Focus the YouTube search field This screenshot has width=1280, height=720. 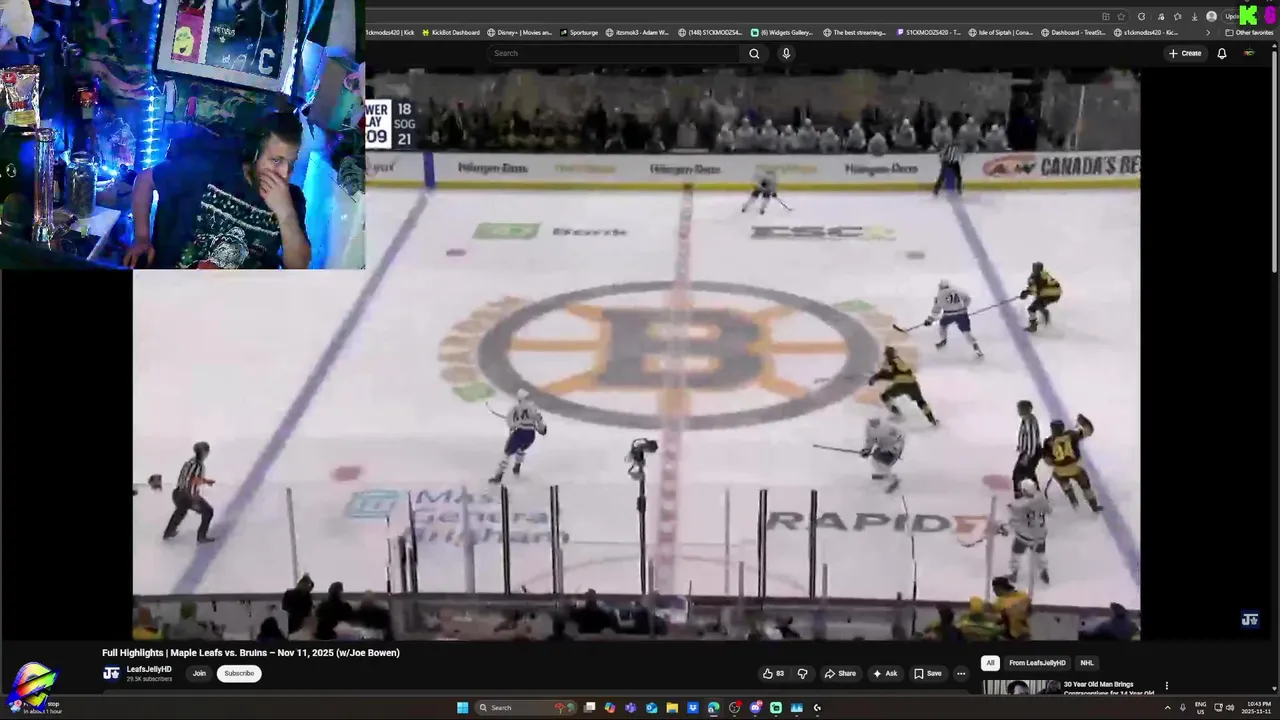pos(615,53)
